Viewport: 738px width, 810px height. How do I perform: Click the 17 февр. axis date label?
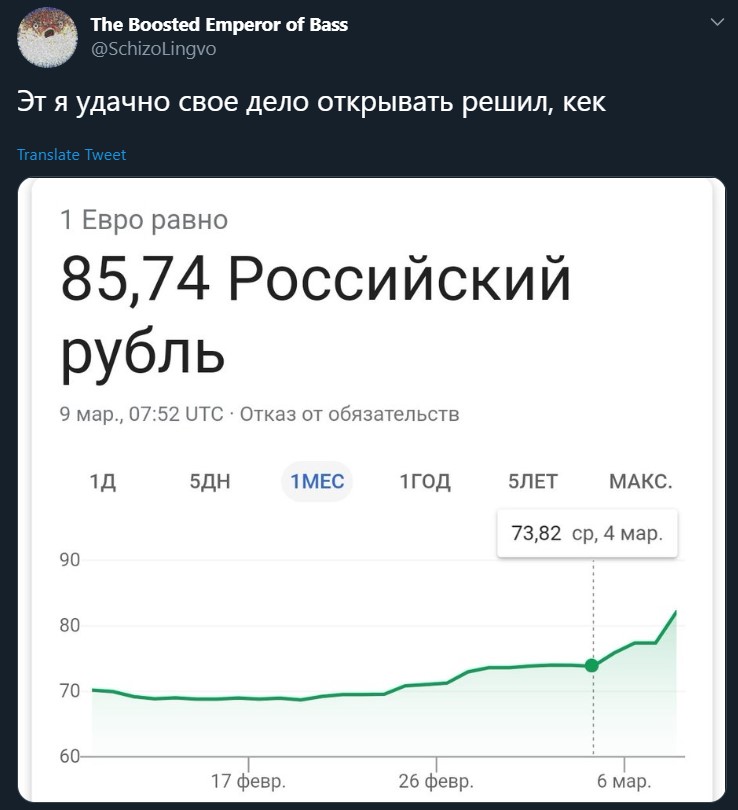pos(248,781)
